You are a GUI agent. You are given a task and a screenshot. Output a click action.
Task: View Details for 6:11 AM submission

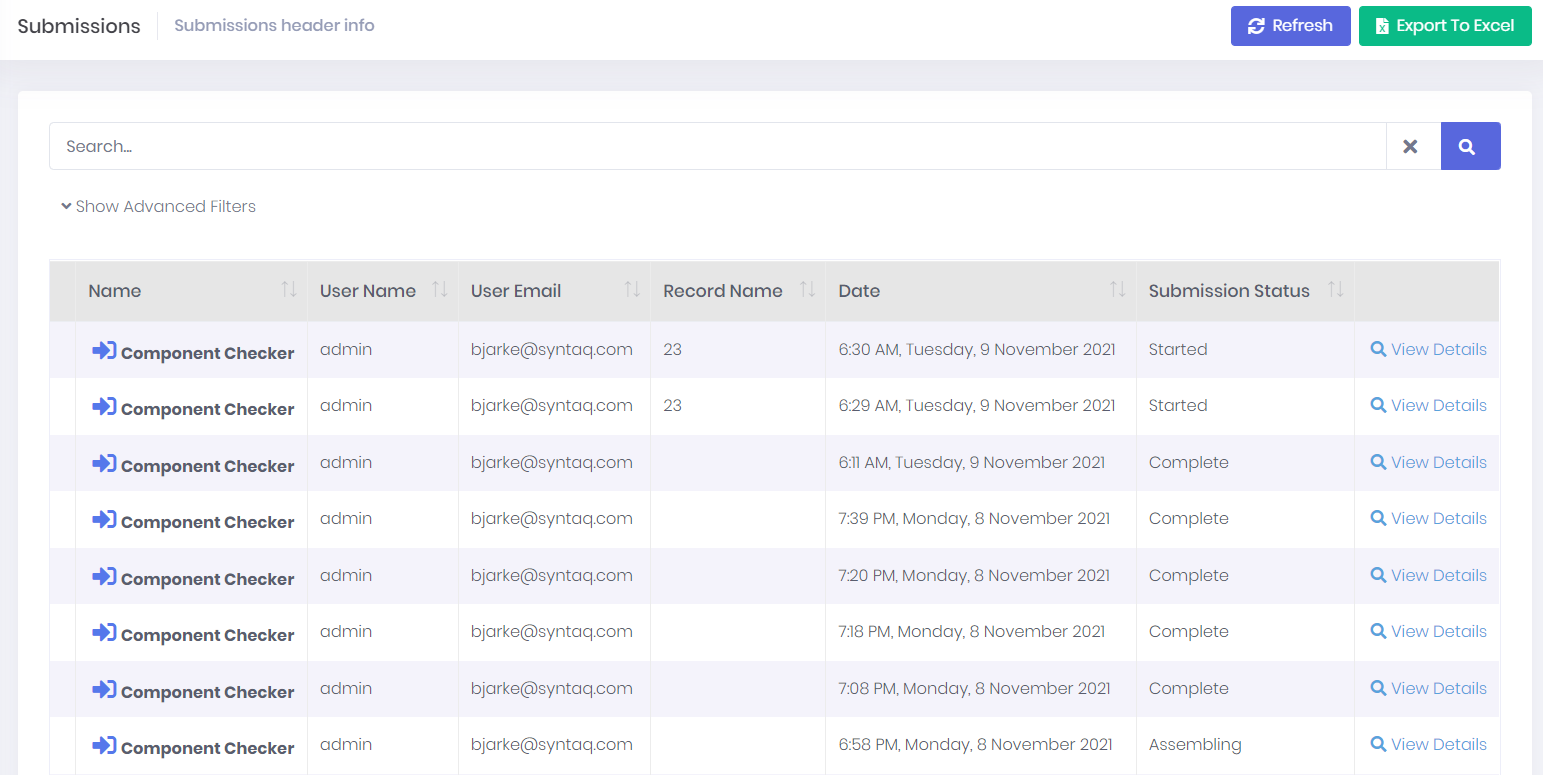(1428, 462)
